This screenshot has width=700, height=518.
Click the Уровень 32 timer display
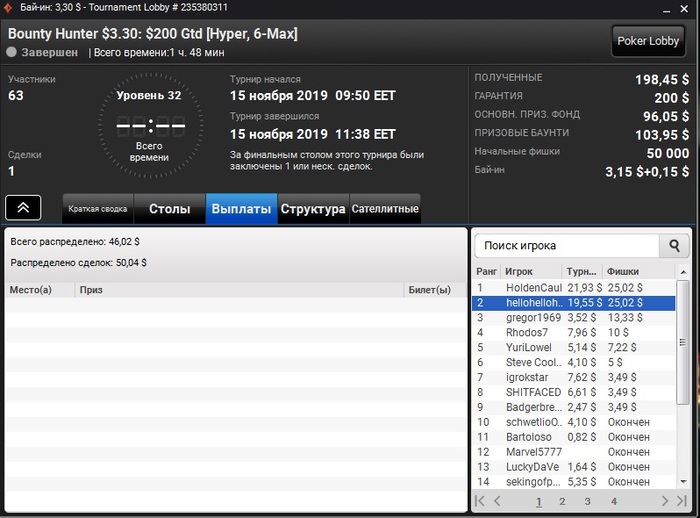[150, 126]
